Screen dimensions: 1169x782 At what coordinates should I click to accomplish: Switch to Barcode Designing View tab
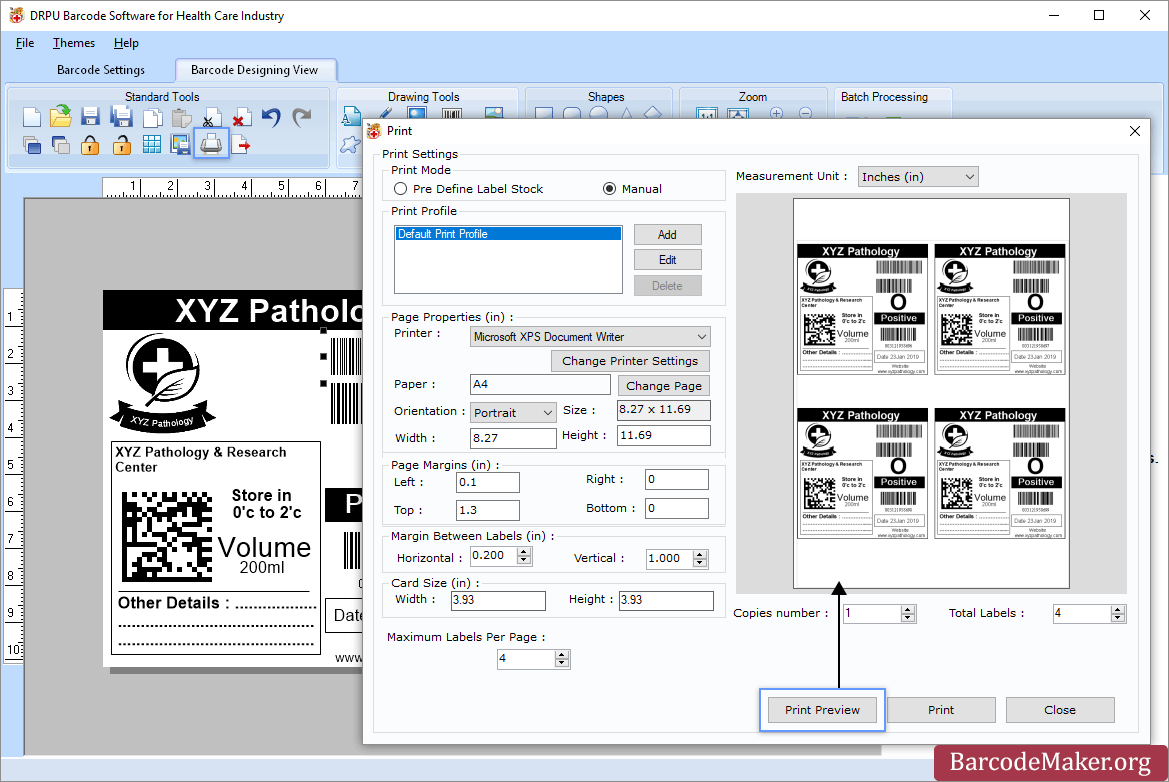(x=254, y=70)
